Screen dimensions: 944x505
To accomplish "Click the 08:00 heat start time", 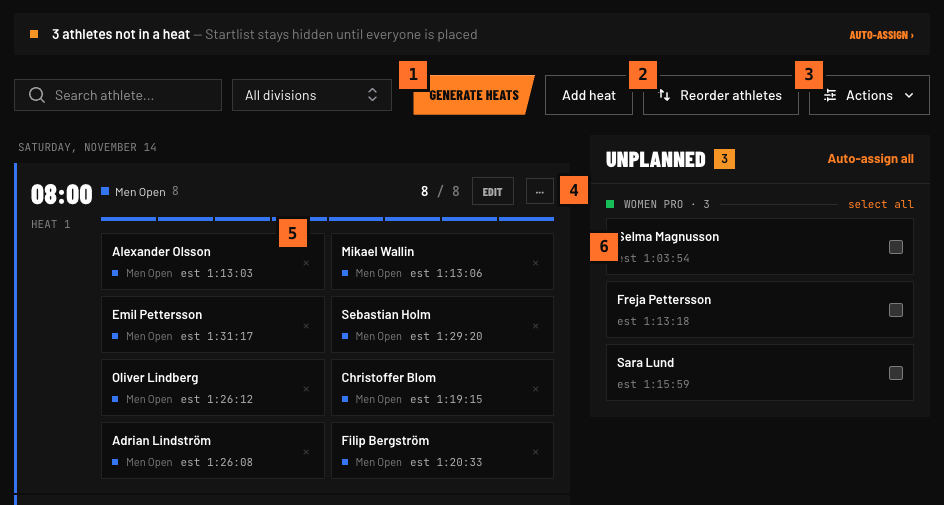I will pyautogui.click(x=61, y=194).
